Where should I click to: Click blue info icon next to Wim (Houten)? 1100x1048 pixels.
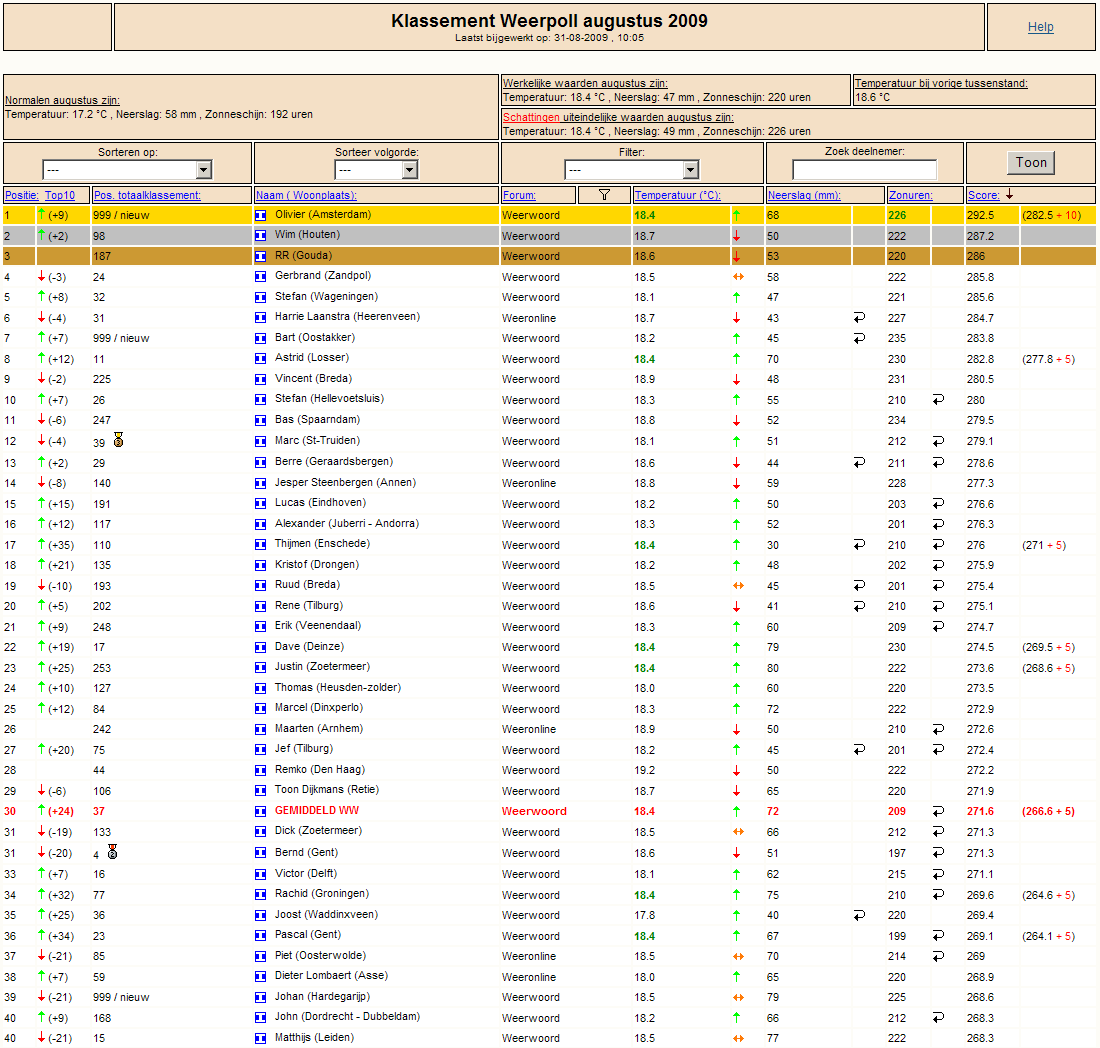(260, 236)
